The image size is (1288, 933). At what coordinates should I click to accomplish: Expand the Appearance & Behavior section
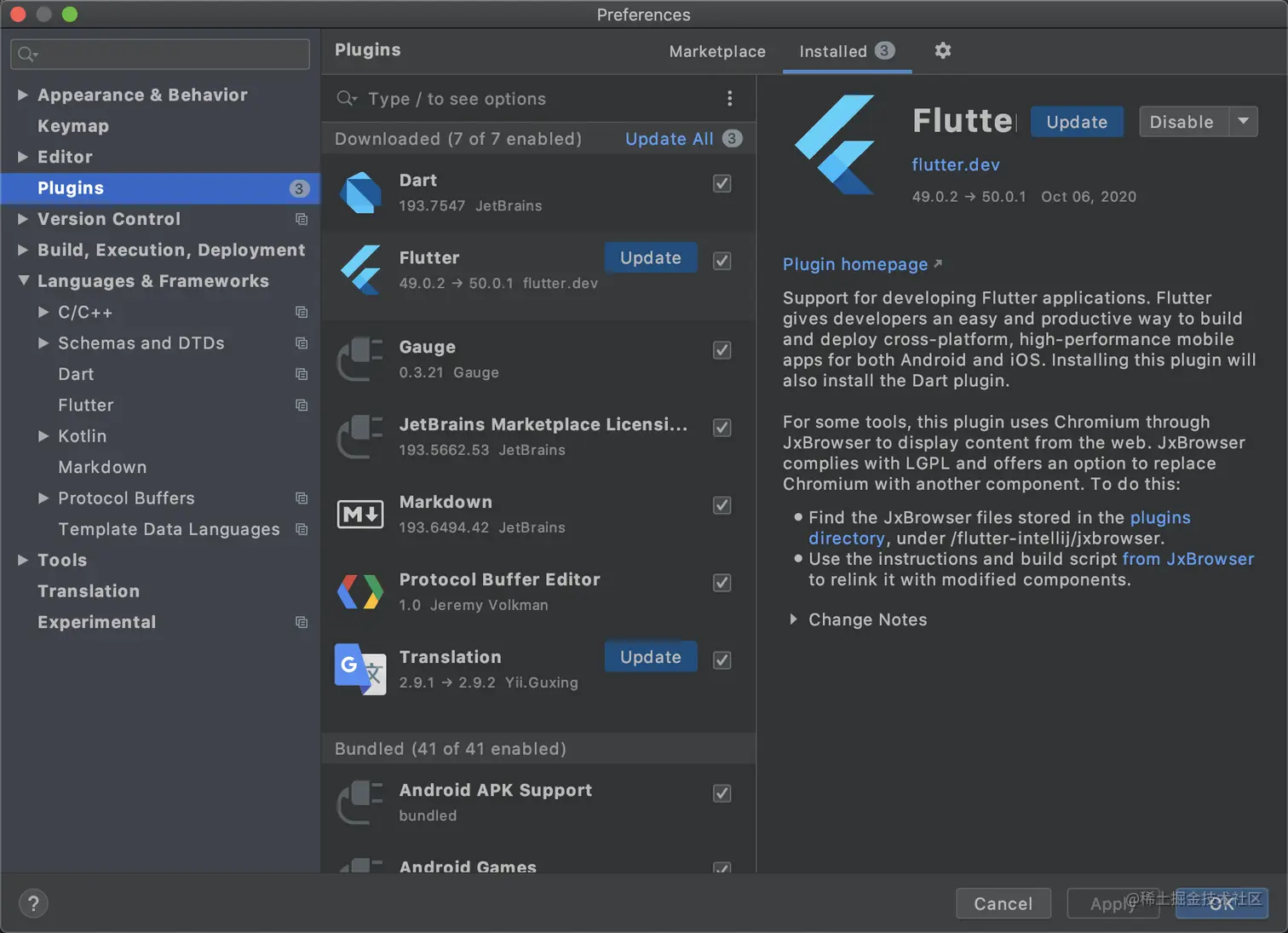tap(23, 95)
